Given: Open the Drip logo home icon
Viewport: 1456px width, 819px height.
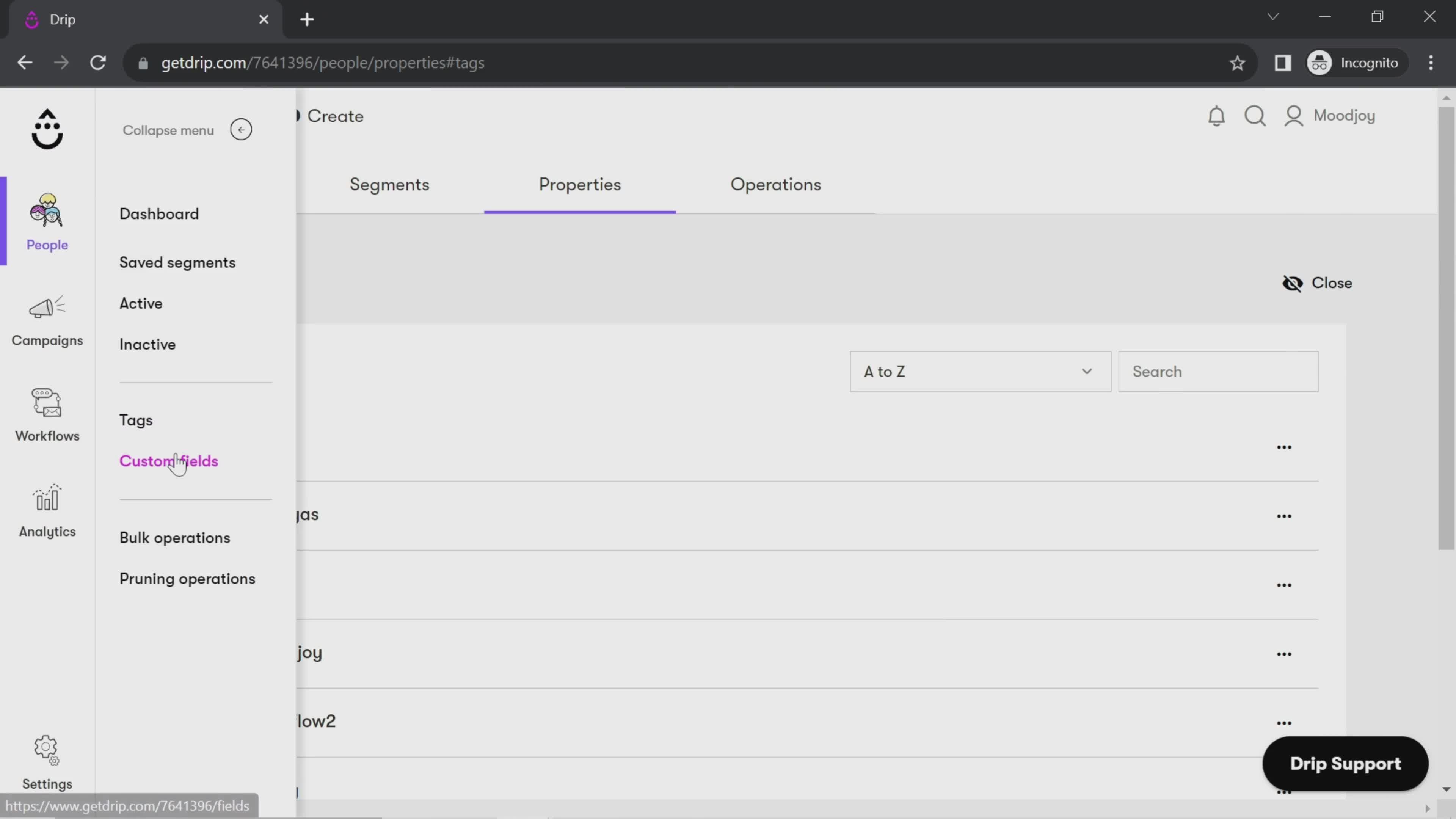Looking at the screenshot, I should [47, 129].
